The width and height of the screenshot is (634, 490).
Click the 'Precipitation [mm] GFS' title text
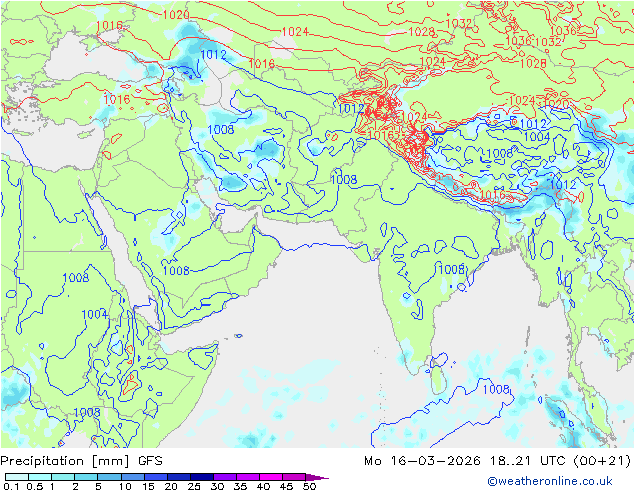tap(82, 461)
